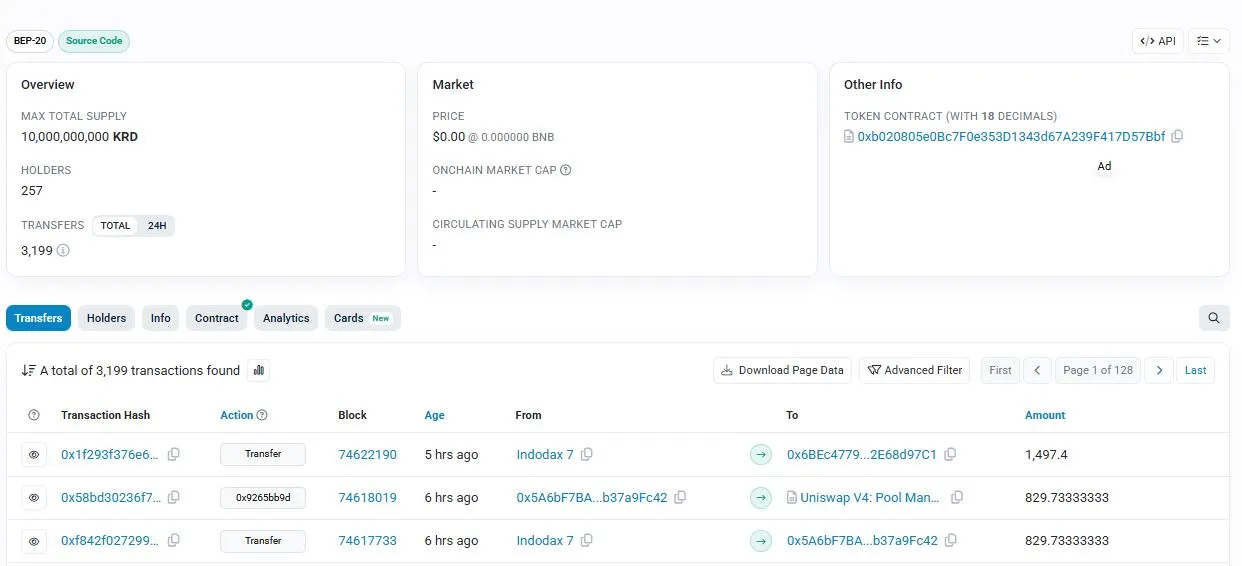Open the search magnifier icon
1242x566 pixels.
[x=1214, y=318]
